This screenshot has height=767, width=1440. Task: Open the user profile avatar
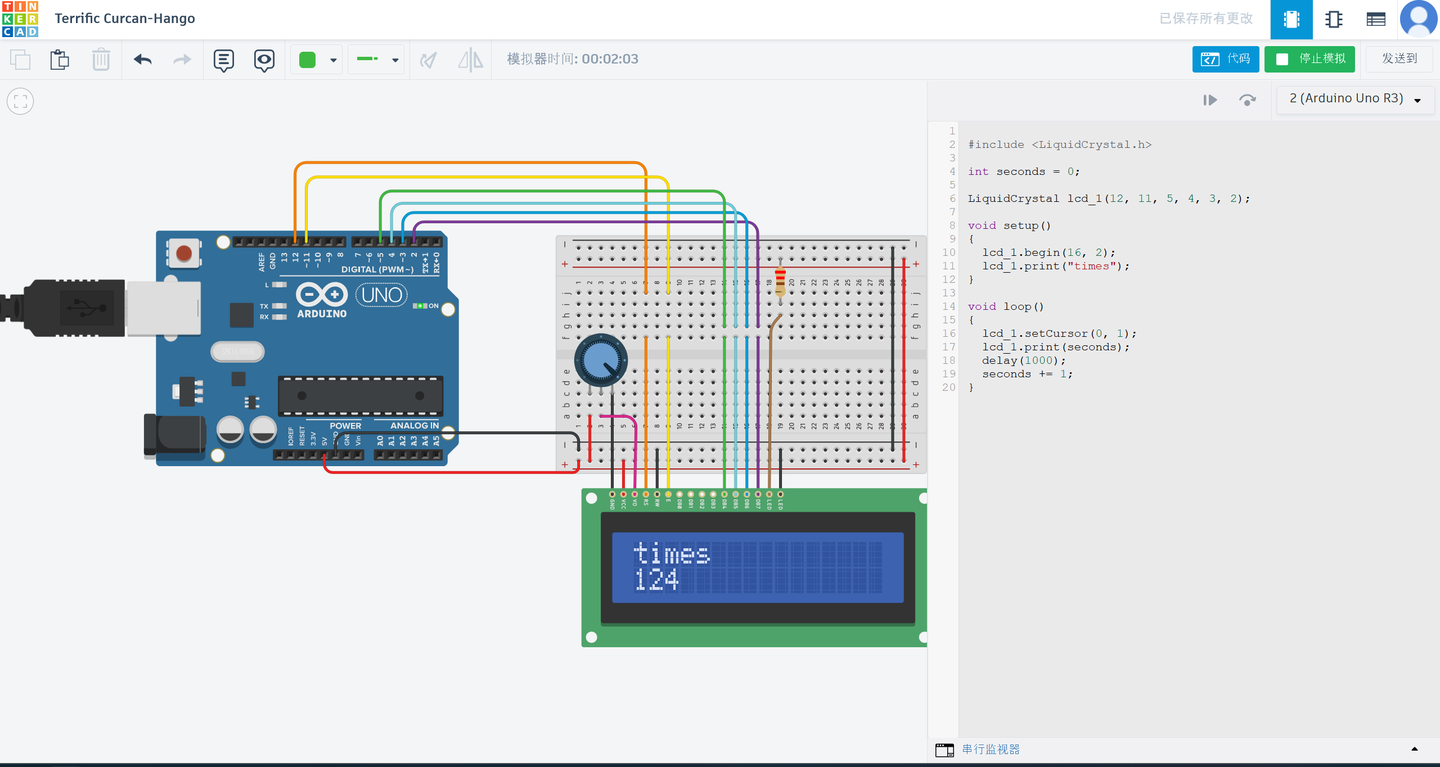[1419, 19]
